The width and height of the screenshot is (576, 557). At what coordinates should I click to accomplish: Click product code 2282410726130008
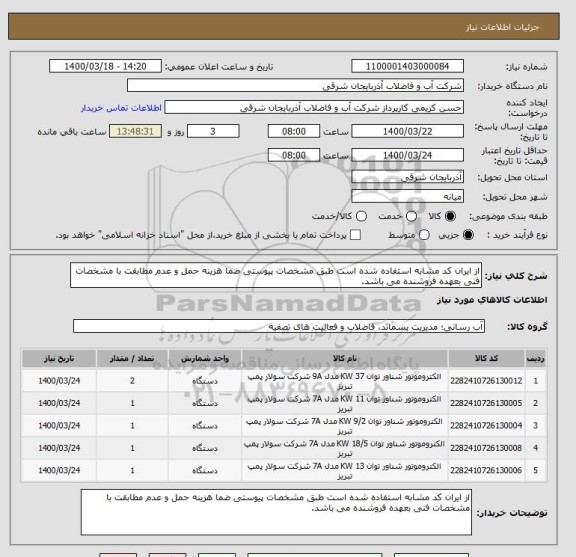(486, 448)
